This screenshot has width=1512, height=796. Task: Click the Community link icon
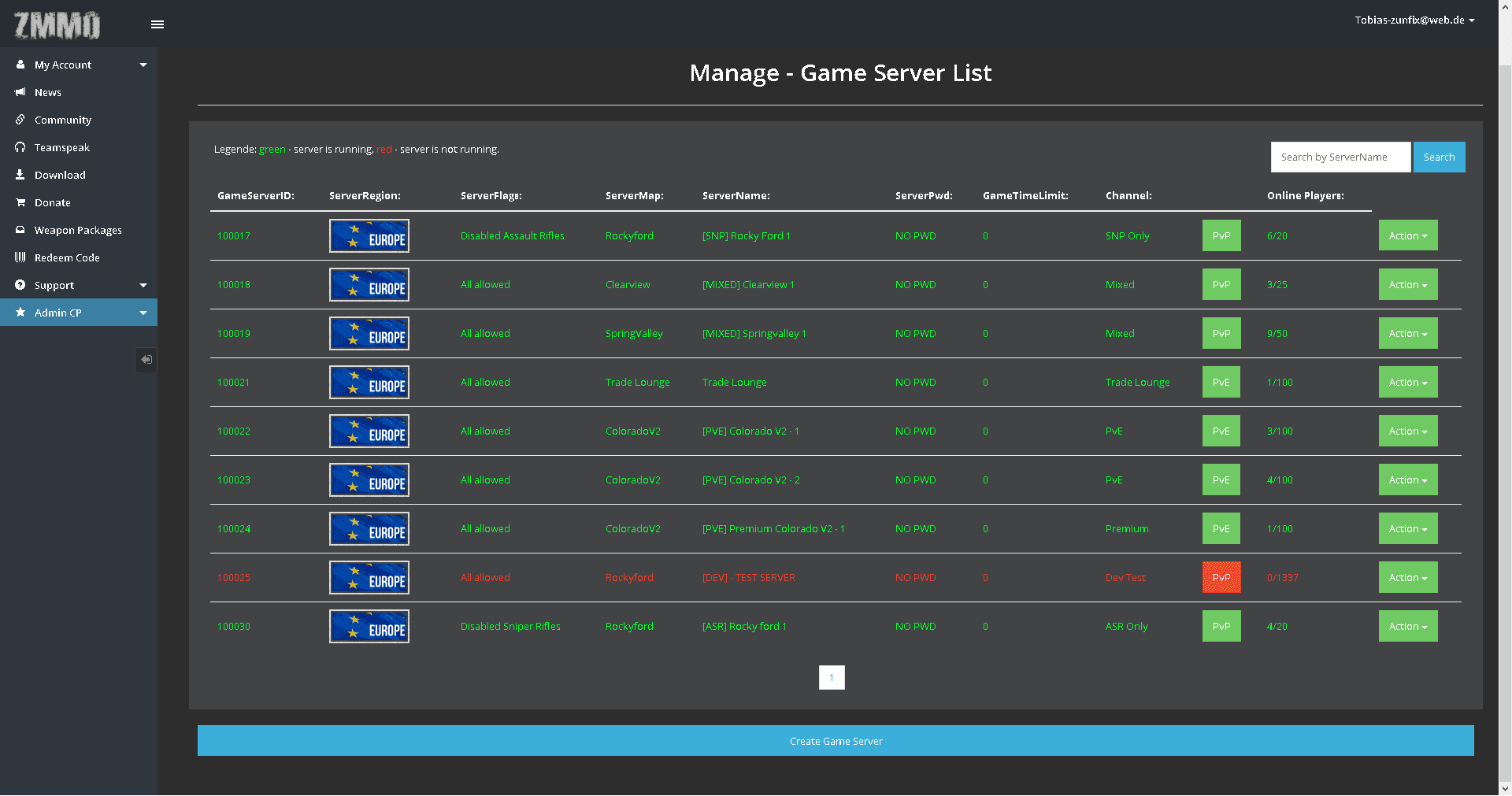click(20, 120)
